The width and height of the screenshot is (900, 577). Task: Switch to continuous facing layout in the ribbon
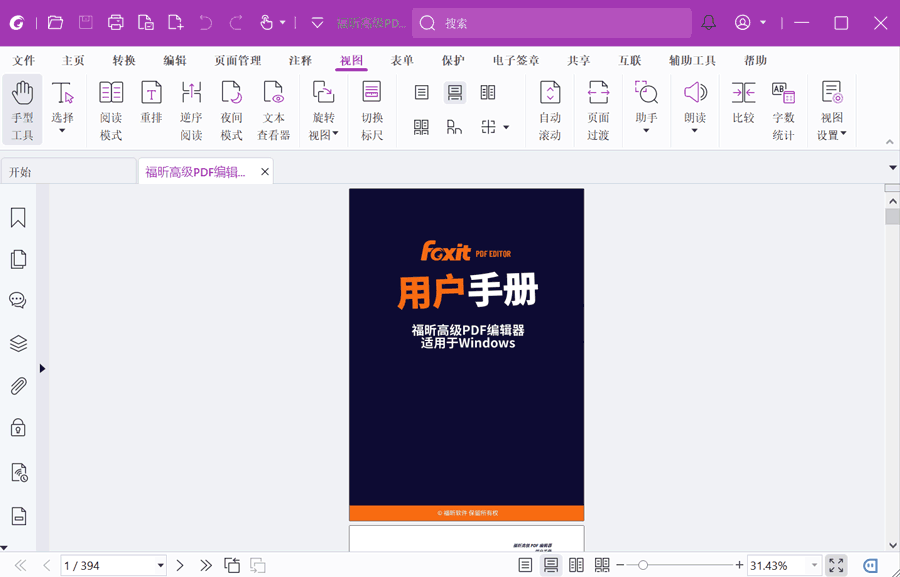click(x=421, y=127)
